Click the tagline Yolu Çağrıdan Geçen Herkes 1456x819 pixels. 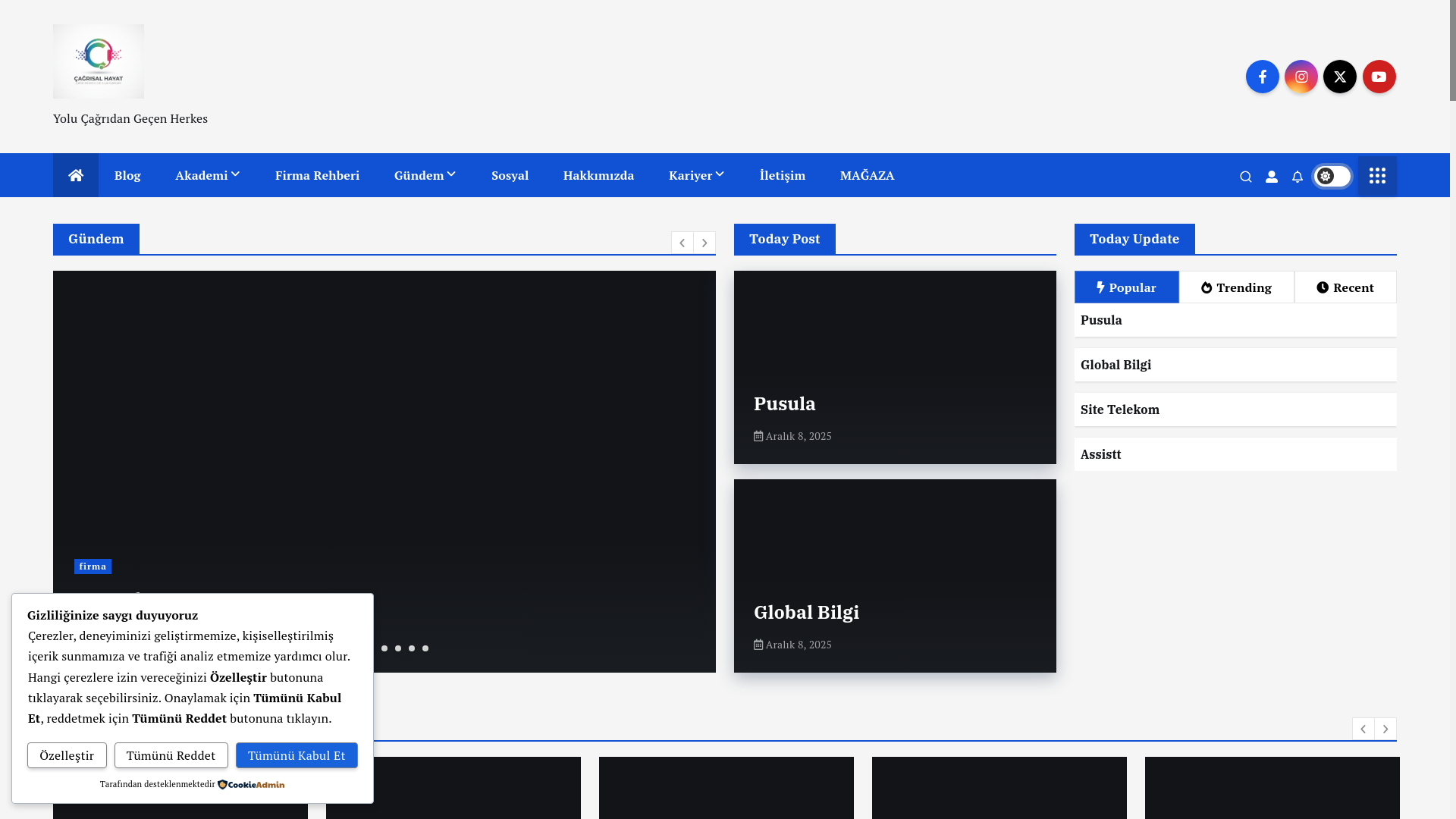(130, 118)
